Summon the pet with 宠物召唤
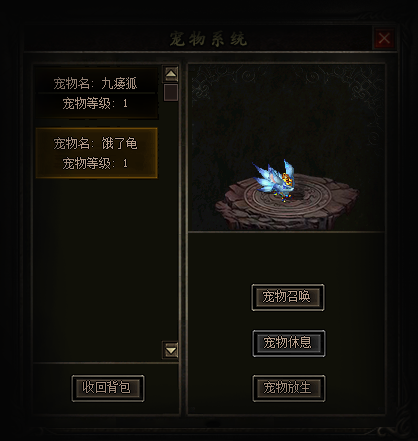The width and height of the screenshot is (418, 441). (288, 297)
